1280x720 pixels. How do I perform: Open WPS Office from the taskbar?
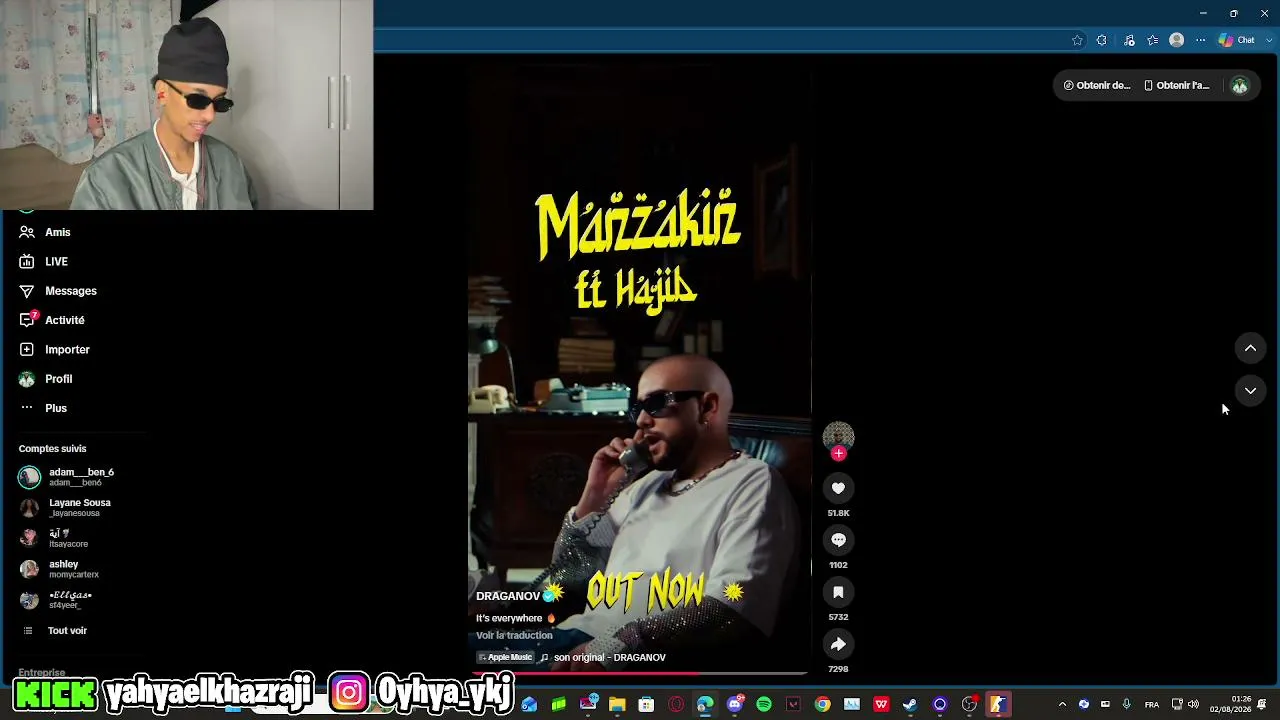click(x=881, y=704)
